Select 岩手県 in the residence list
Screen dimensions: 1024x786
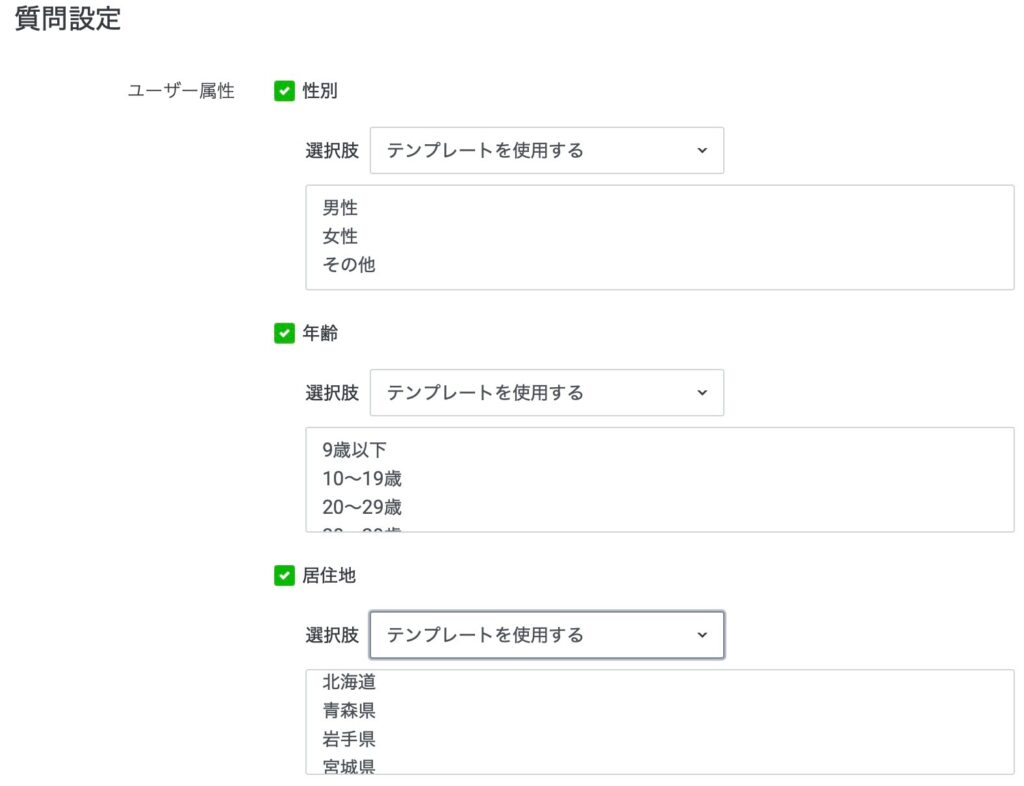[349, 739]
